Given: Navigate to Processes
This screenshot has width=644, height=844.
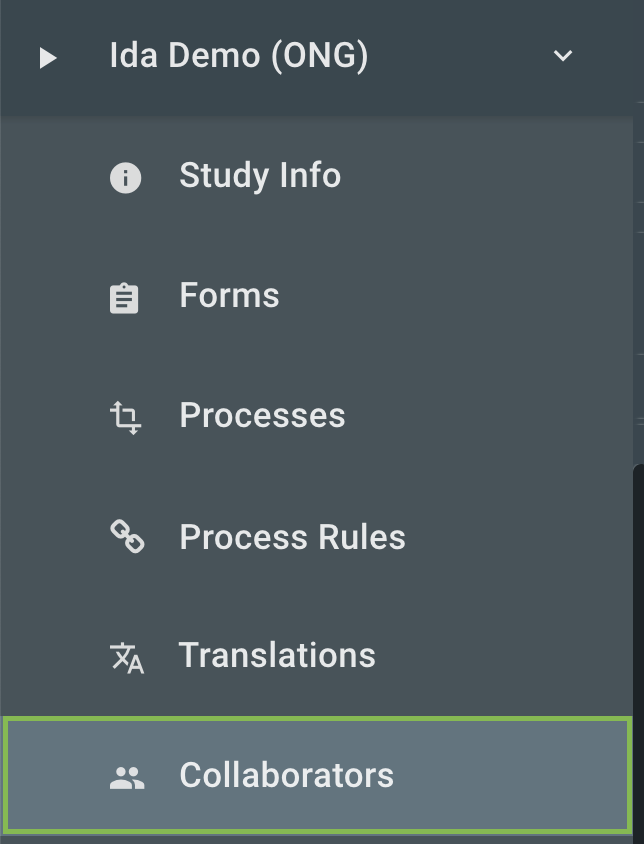Looking at the screenshot, I should [x=262, y=417].
